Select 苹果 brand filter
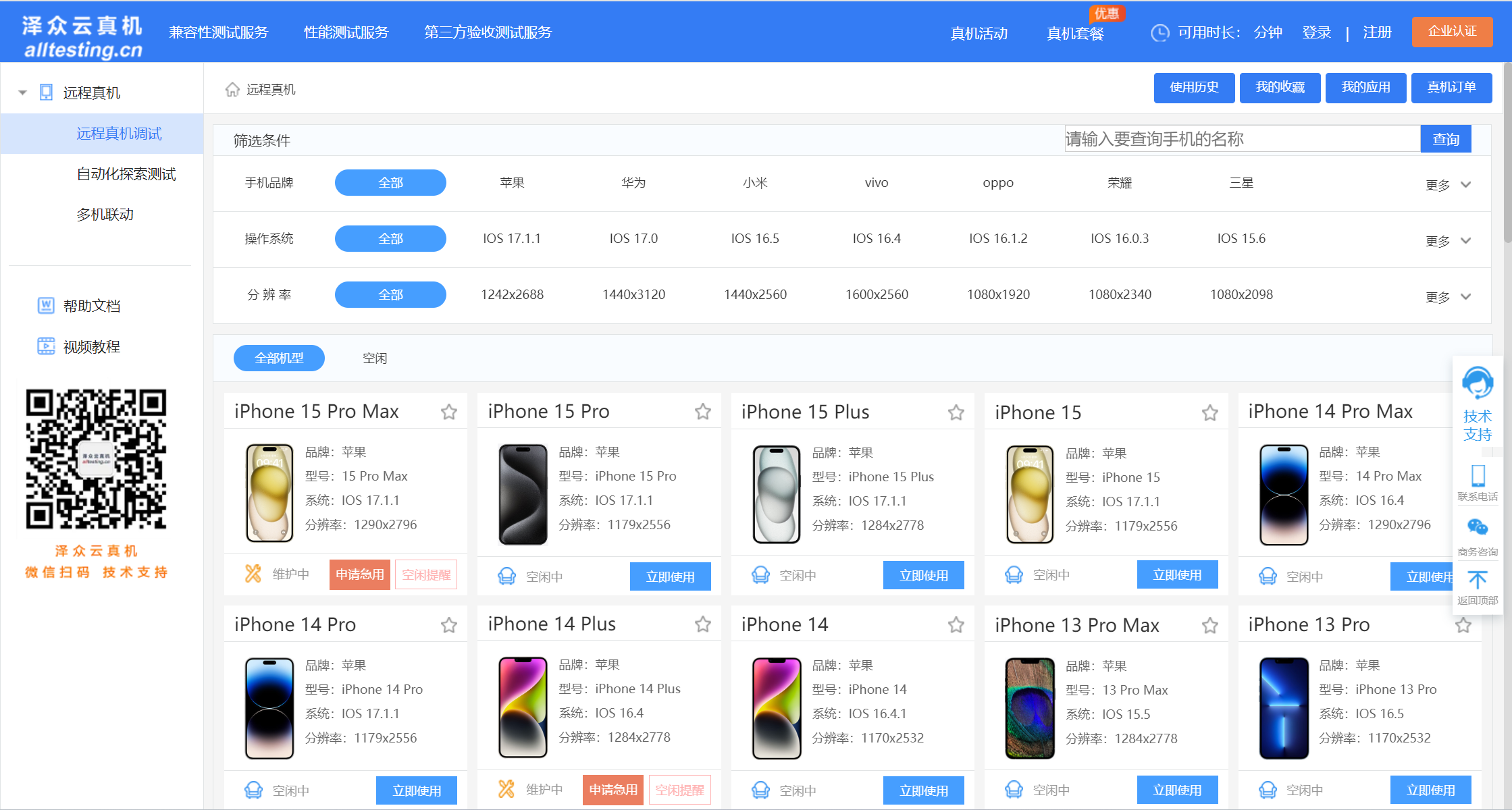Screen dimensions: 1512x810 (512, 182)
